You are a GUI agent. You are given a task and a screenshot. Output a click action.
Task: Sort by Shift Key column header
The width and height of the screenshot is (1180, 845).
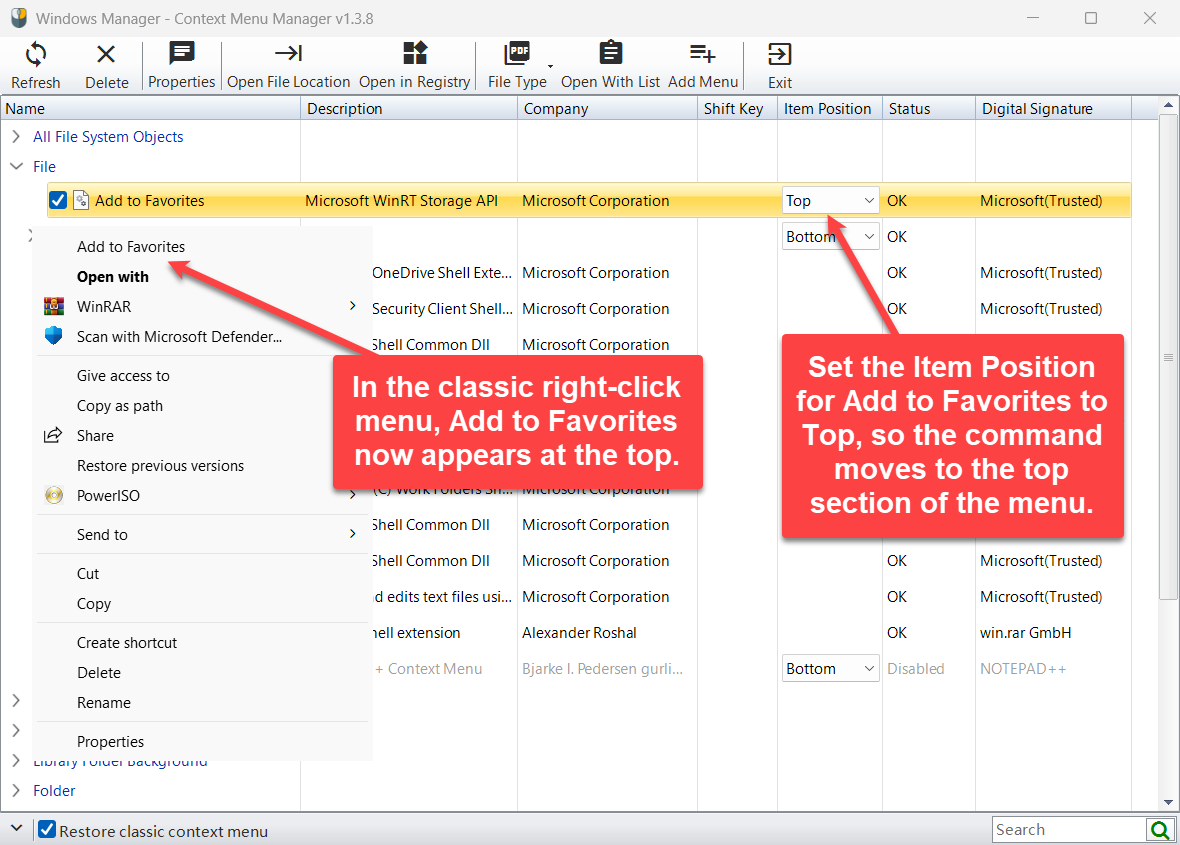(x=738, y=108)
